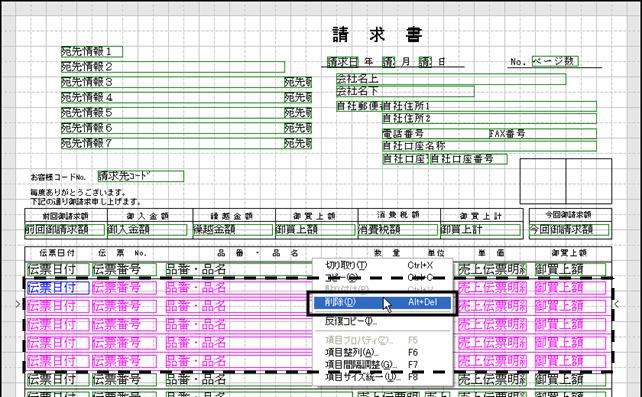This screenshot has width=642, height=397.
Task: Select the 宛先情報1 field
Action: [92, 52]
